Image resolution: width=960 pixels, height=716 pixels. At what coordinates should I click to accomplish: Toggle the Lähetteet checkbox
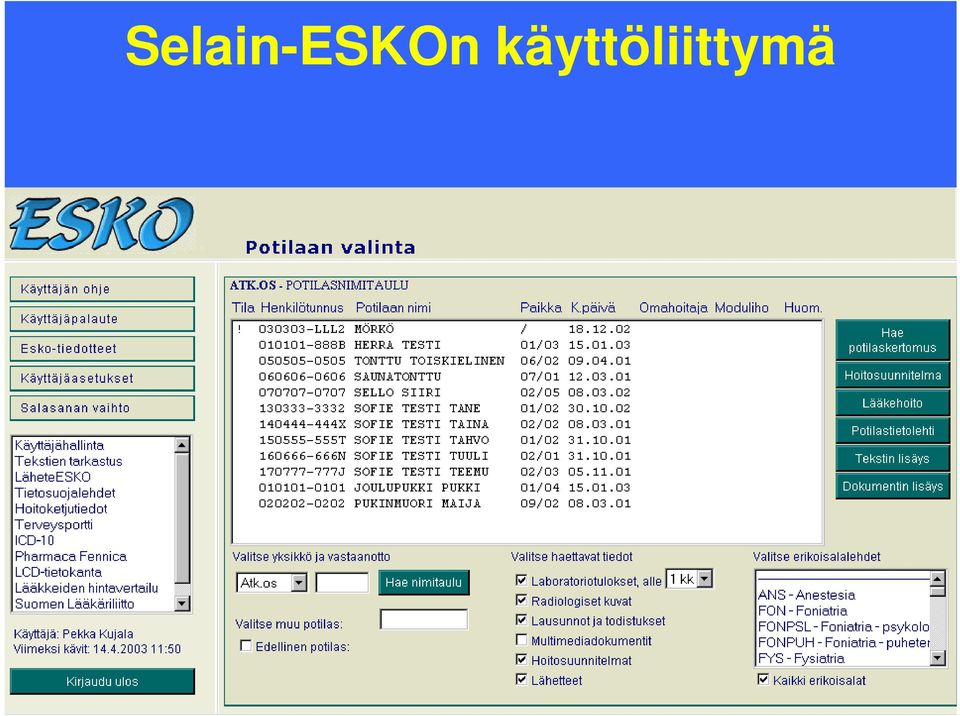522,679
